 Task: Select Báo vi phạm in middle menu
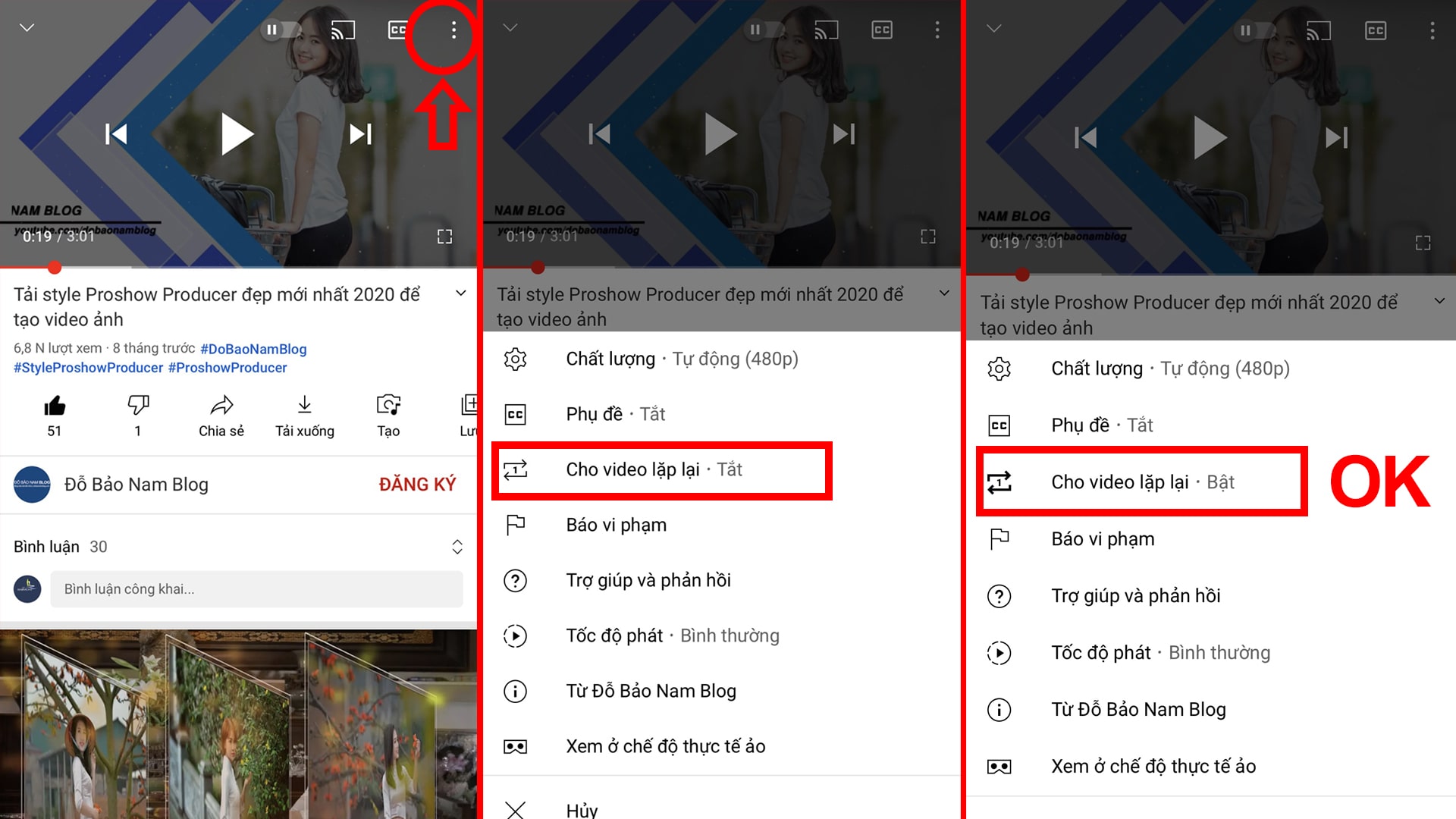tap(720, 525)
